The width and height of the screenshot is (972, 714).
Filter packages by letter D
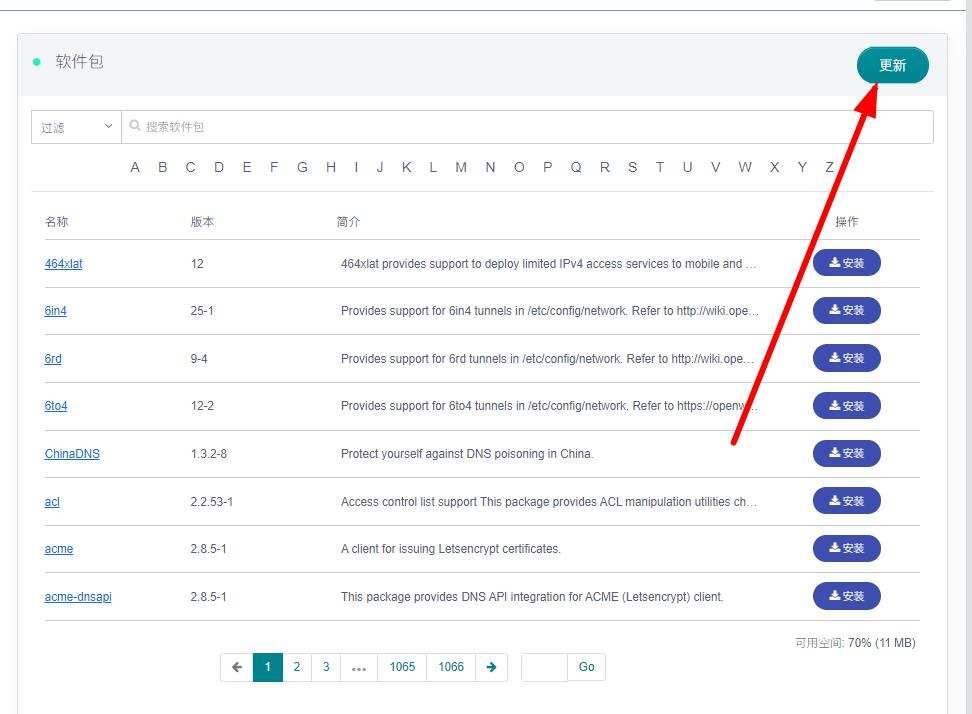(219, 167)
